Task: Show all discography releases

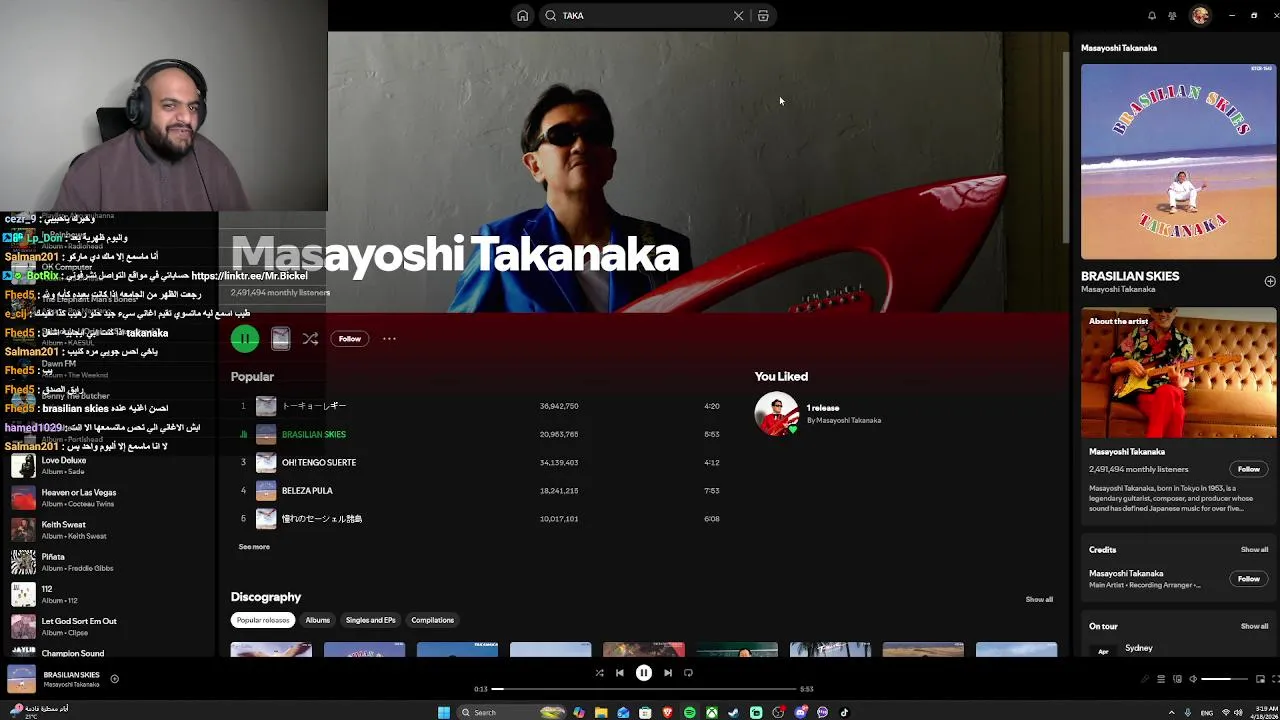Action: pyautogui.click(x=1039, y=599)
